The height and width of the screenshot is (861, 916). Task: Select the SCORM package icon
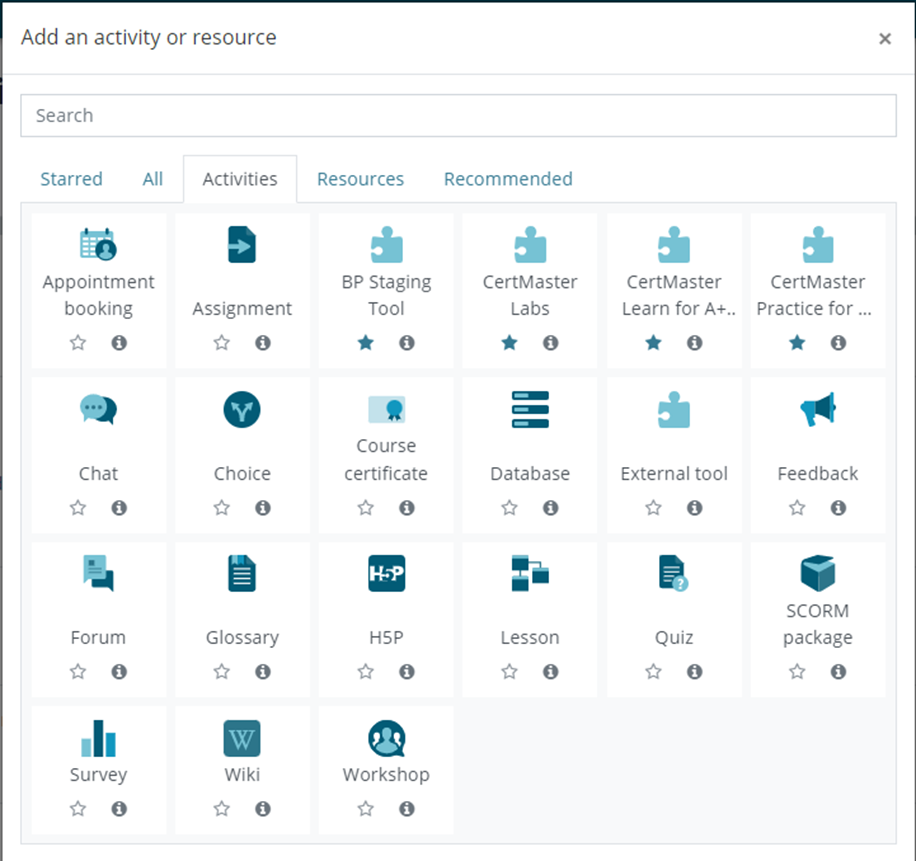(x=817, y=573)
